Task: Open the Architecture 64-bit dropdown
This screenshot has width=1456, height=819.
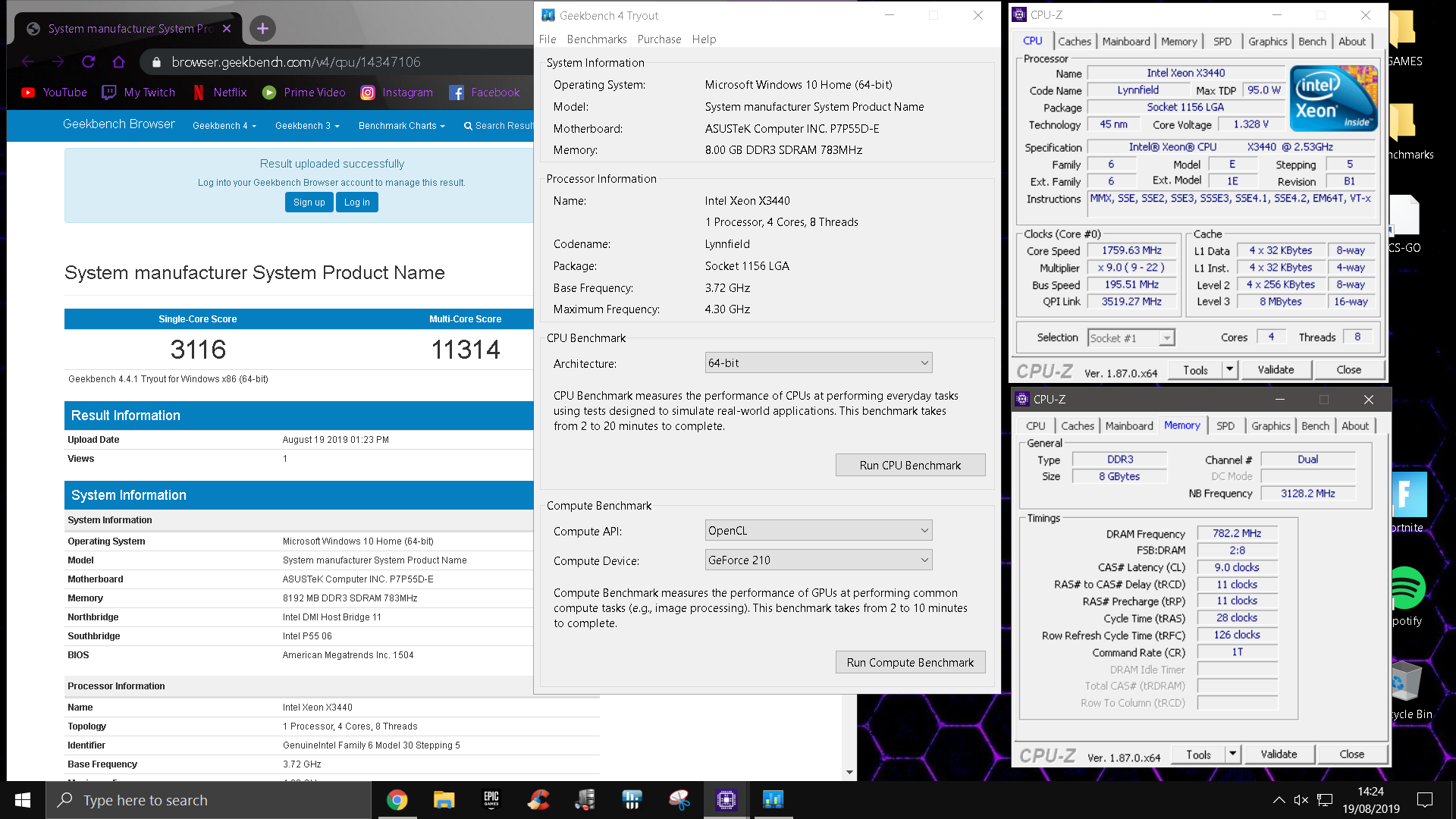Action: (818, 363)
